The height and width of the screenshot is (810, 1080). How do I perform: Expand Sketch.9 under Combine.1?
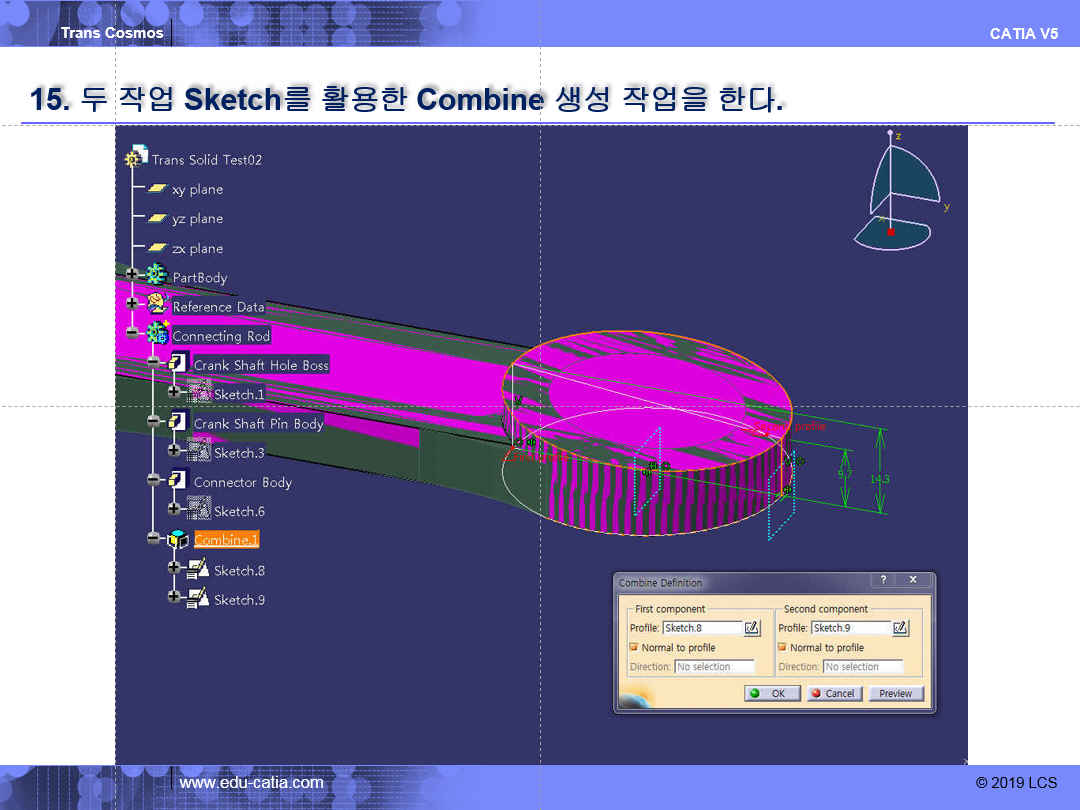click(174, 597)
